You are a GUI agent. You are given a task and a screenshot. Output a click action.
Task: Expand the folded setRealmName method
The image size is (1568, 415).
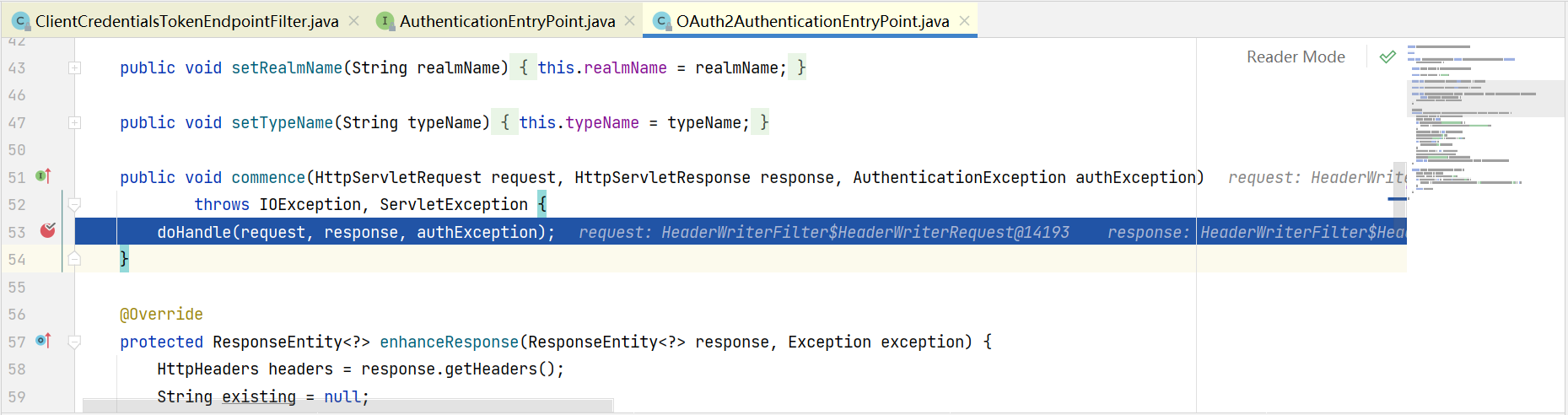point(74,67)
